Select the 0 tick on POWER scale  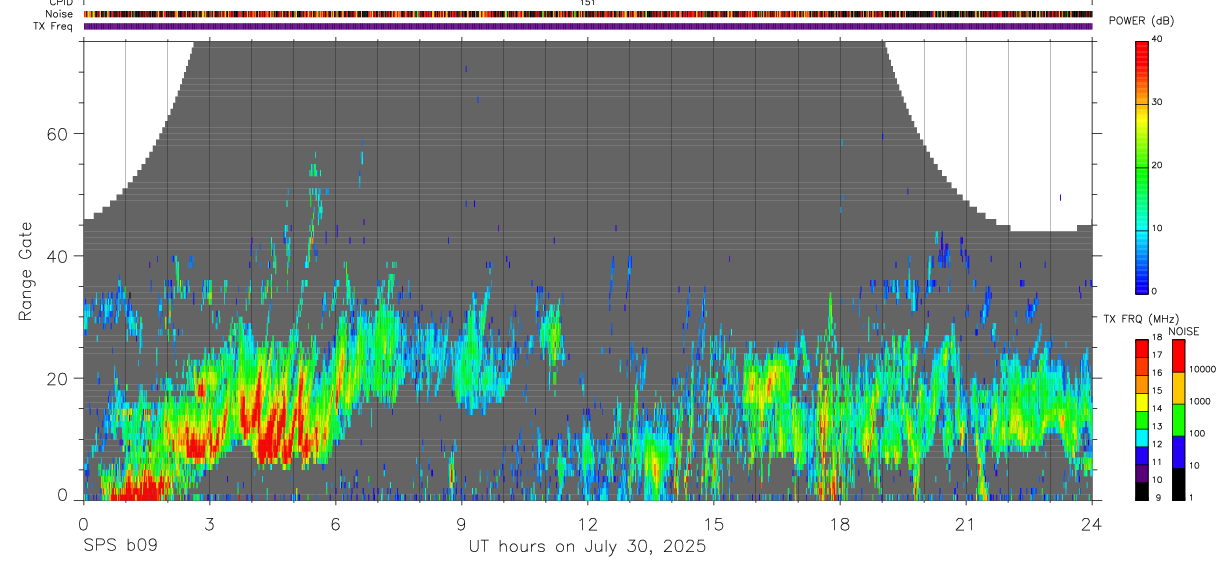[1154, 291]
